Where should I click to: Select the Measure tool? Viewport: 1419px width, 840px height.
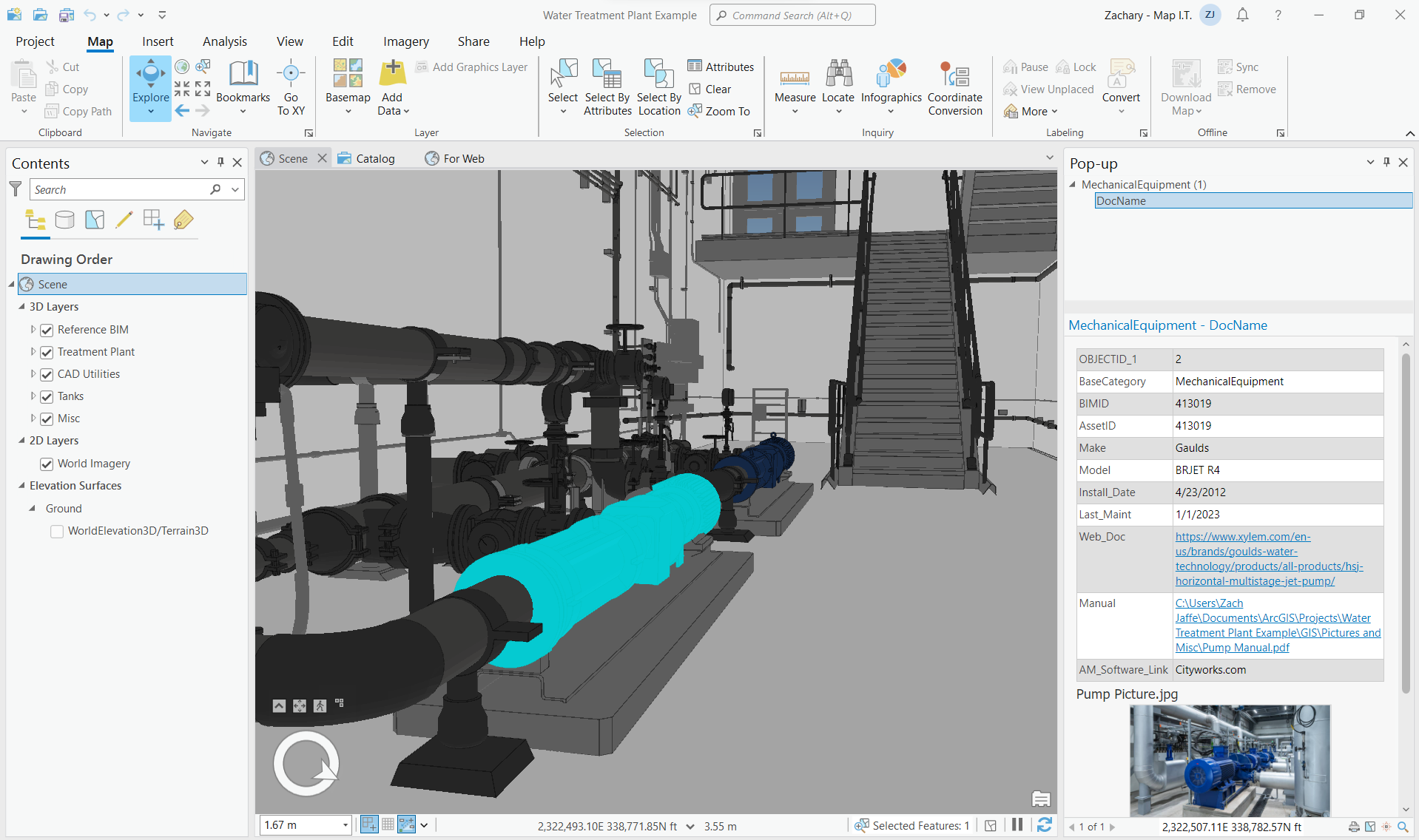pos(795,87)
